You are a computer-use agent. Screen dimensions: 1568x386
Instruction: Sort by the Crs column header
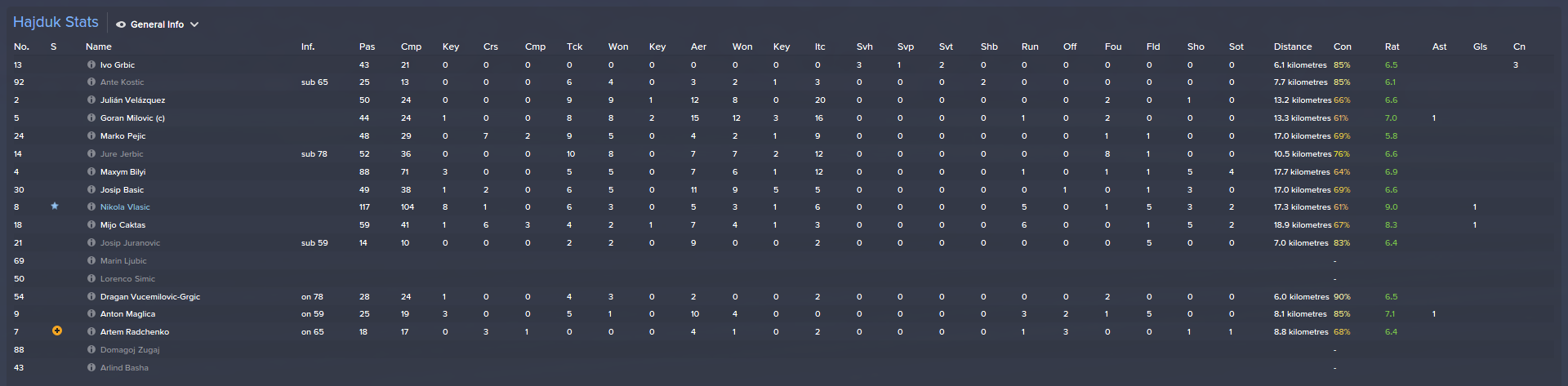(x=491, y=47)
